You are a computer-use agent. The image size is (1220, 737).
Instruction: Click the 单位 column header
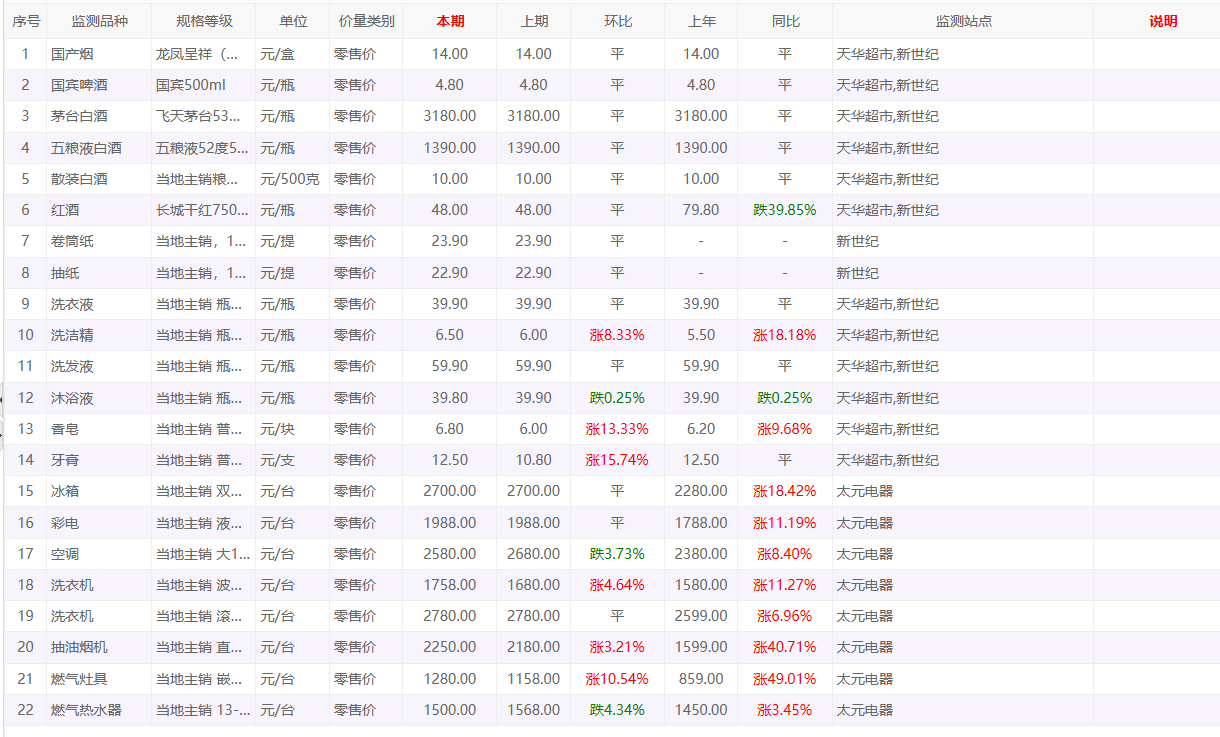293,21
